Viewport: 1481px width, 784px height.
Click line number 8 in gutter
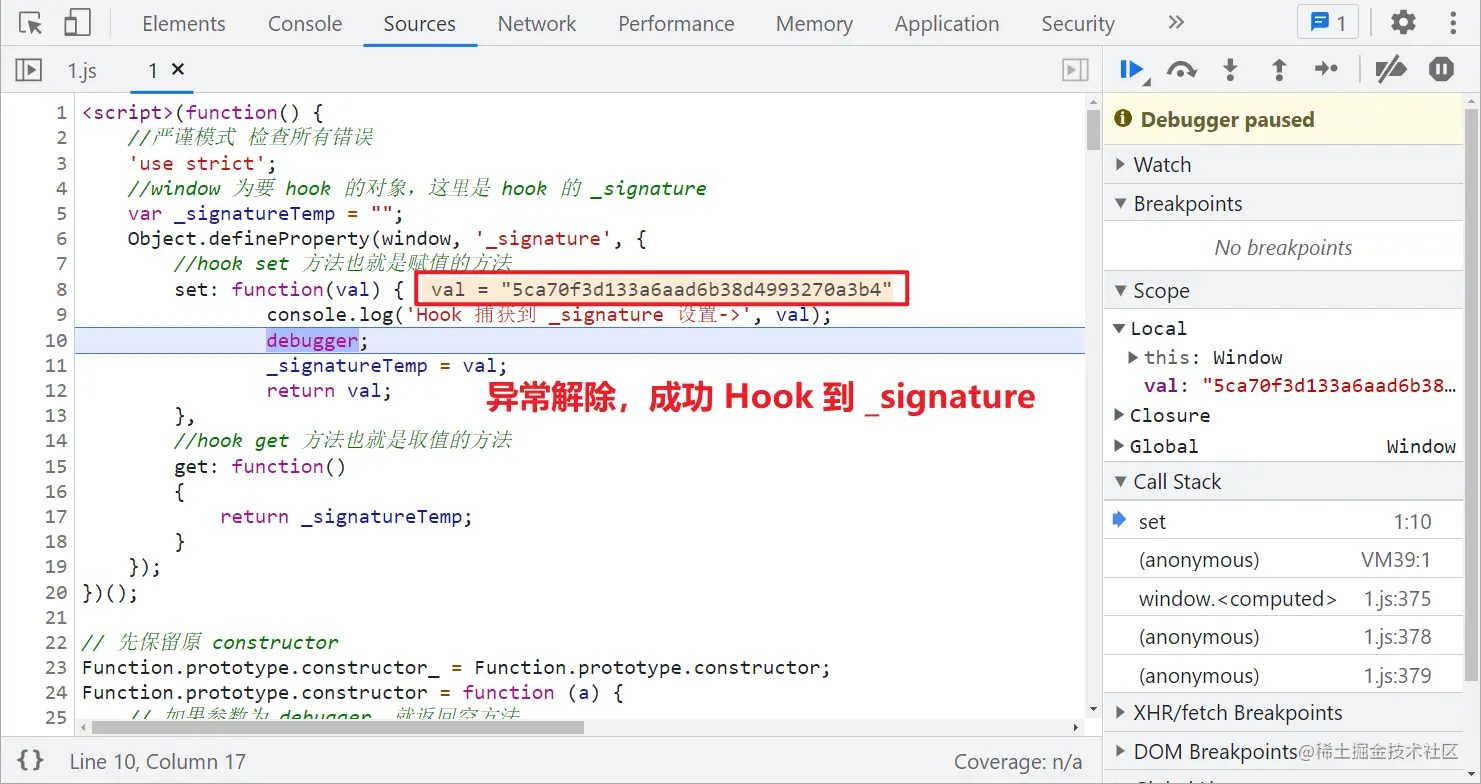click(x=61, y=289)
